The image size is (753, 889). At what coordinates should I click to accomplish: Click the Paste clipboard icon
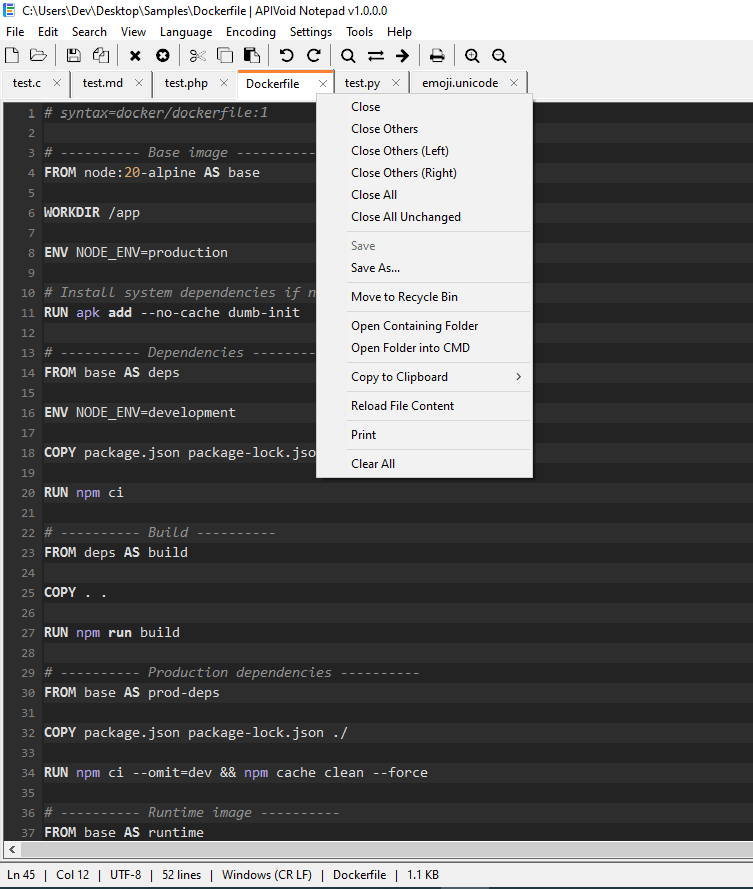[x=252, y=55]
